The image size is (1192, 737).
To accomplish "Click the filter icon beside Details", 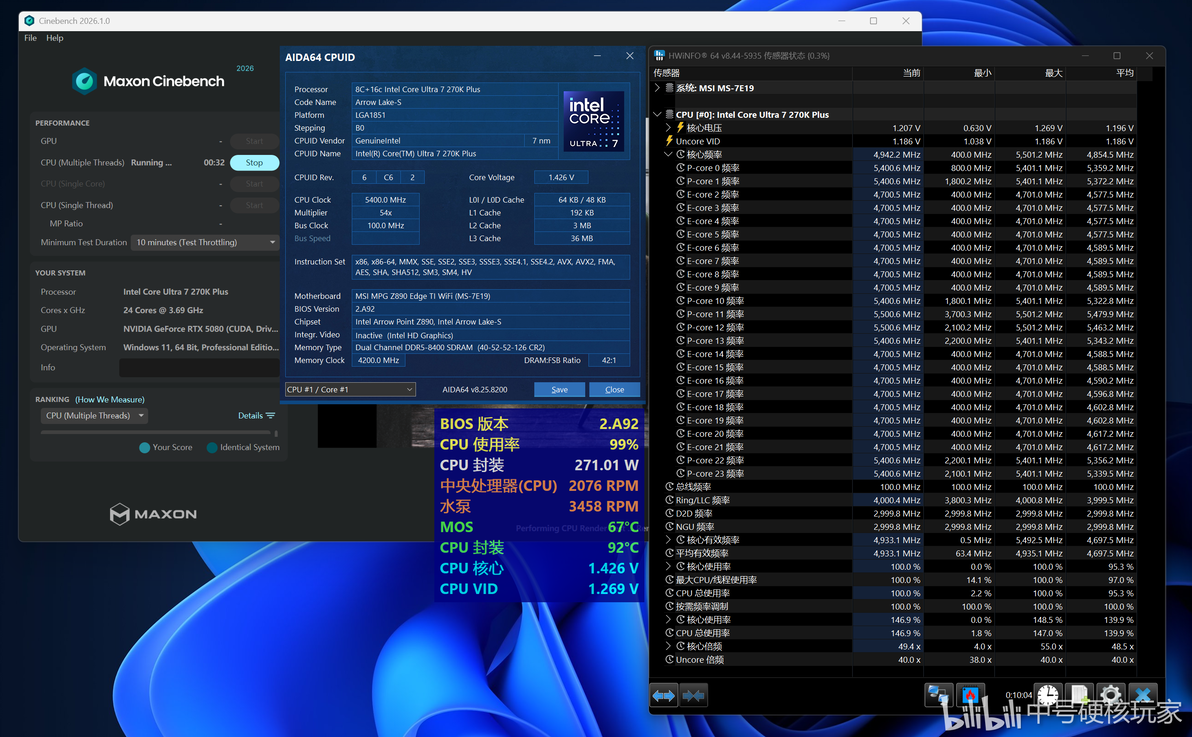I will pyautogui.click(x=271, y=415).
